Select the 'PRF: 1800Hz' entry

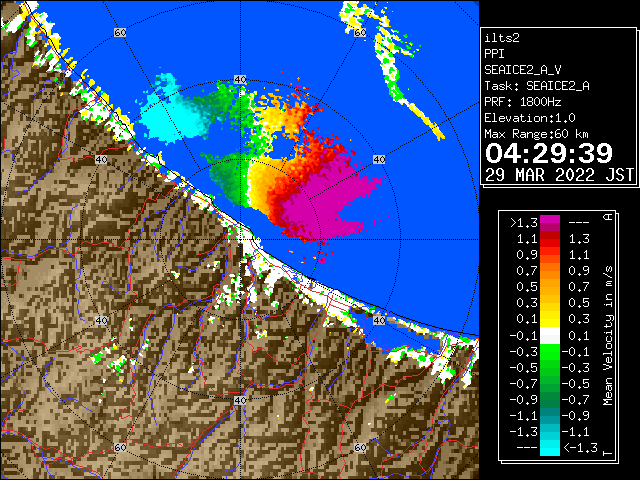point(523,102)
